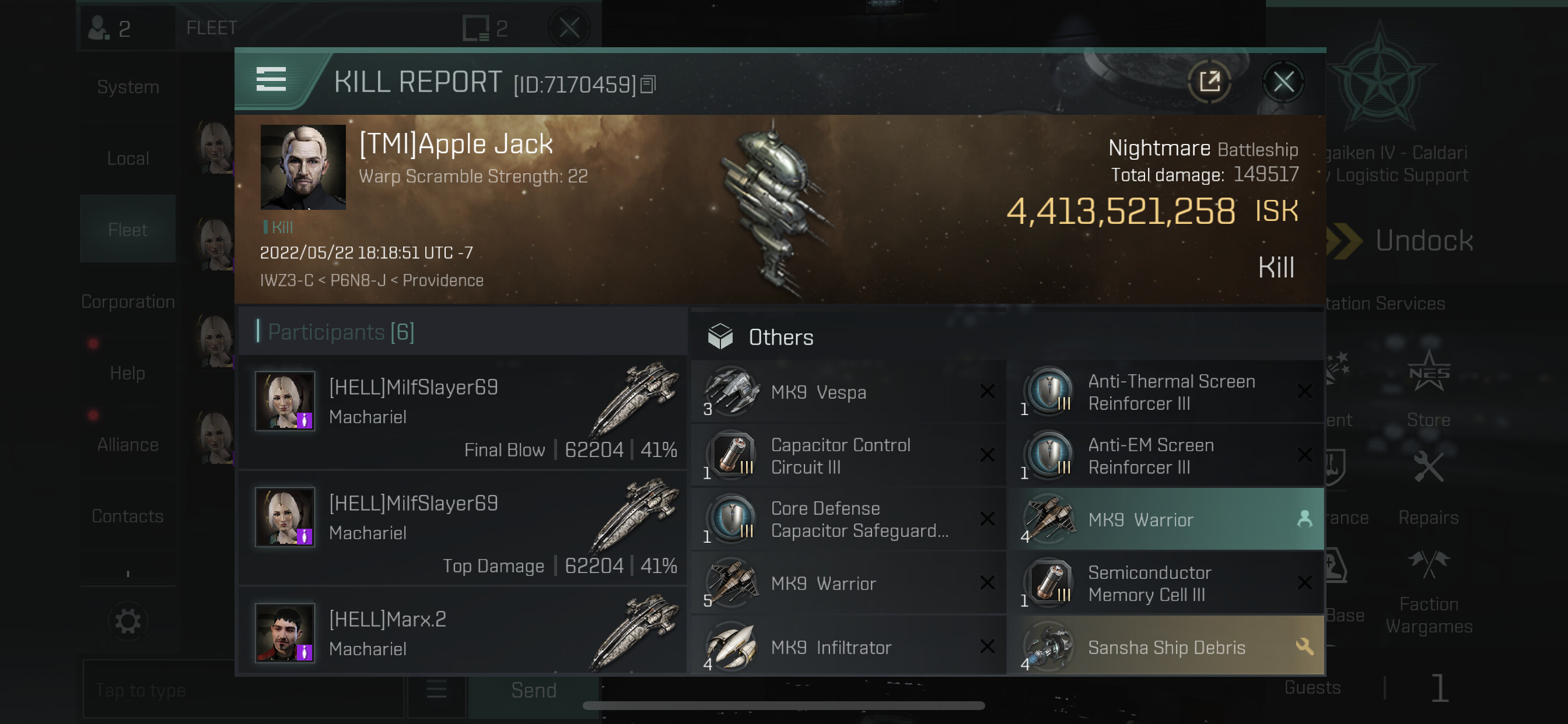The width and height of the screenshot is (1568, 724).
Task: Send the chat message
Action: [x=533, y=690]
